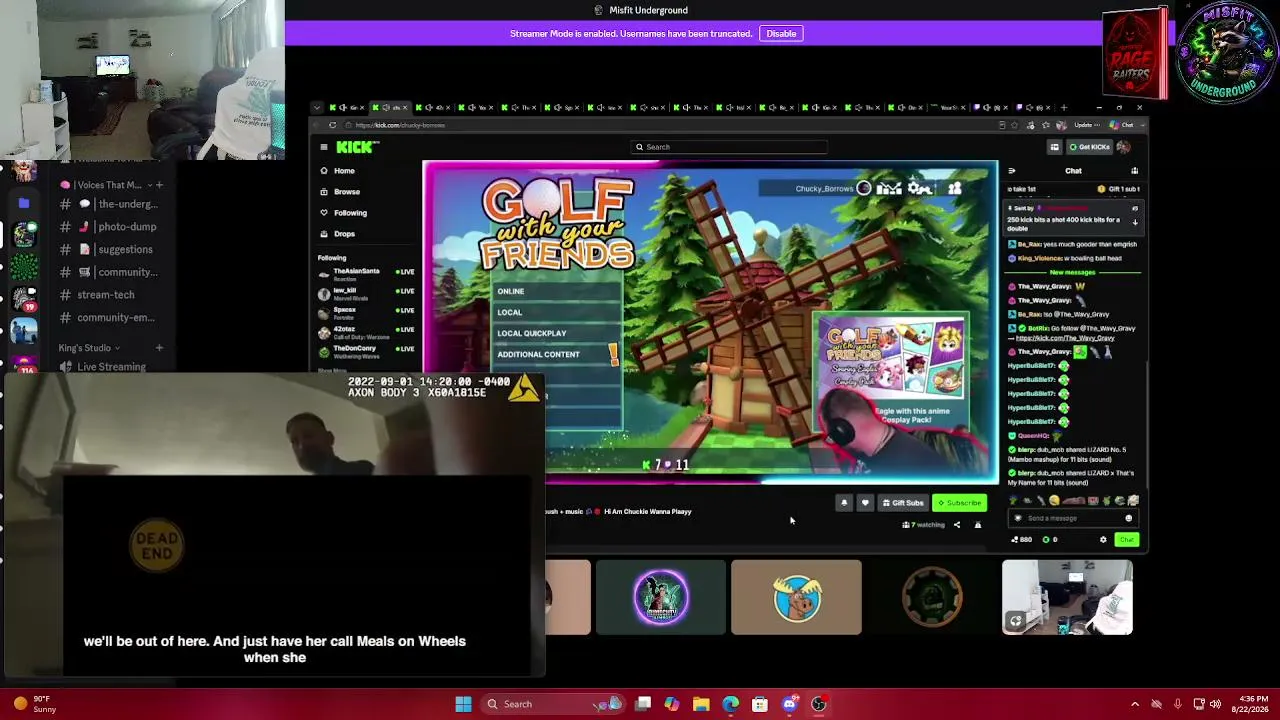Screen dimensions: 1280x720
Task: Open Windows Start menu
Action: click(463, 704)
